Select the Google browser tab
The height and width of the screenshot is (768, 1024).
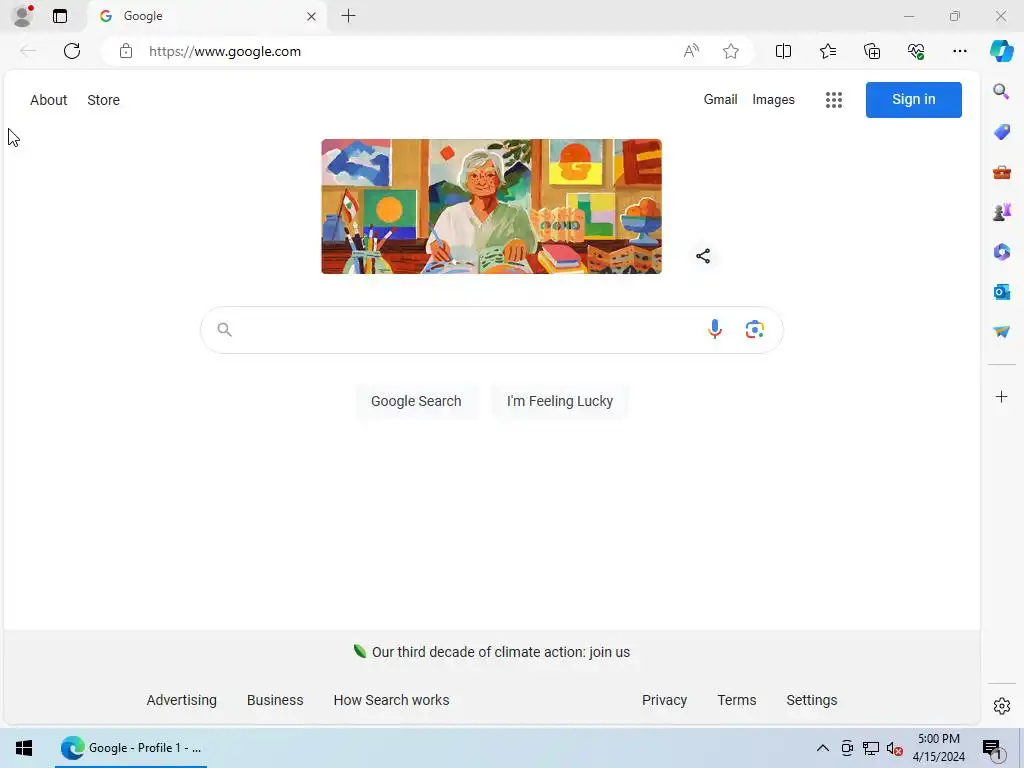pyautogui.click(x=207, y=16)
